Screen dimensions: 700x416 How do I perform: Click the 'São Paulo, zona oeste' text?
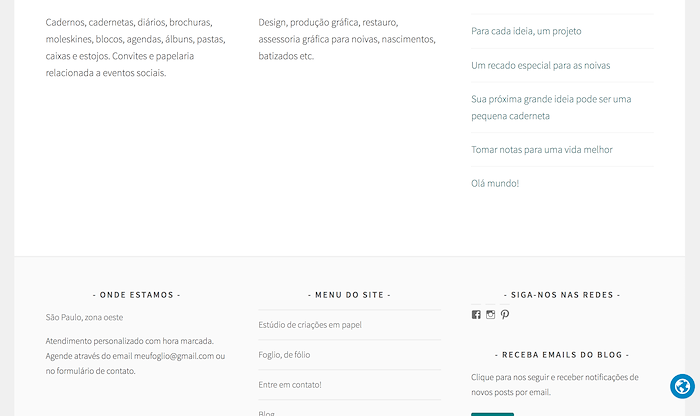pyautogui.click(x=84, y=317)
